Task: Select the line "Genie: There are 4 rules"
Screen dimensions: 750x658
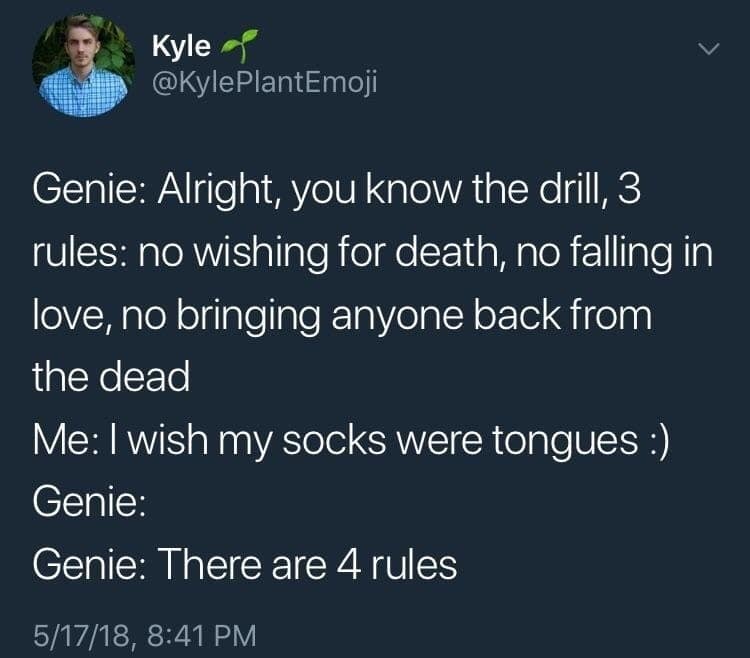Action: (245, 566)
